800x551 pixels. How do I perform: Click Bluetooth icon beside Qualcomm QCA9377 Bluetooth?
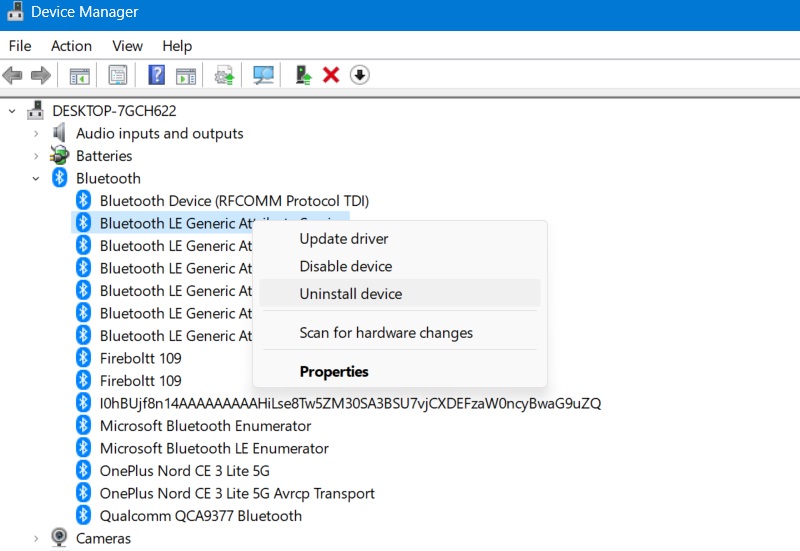coord(83,515)
